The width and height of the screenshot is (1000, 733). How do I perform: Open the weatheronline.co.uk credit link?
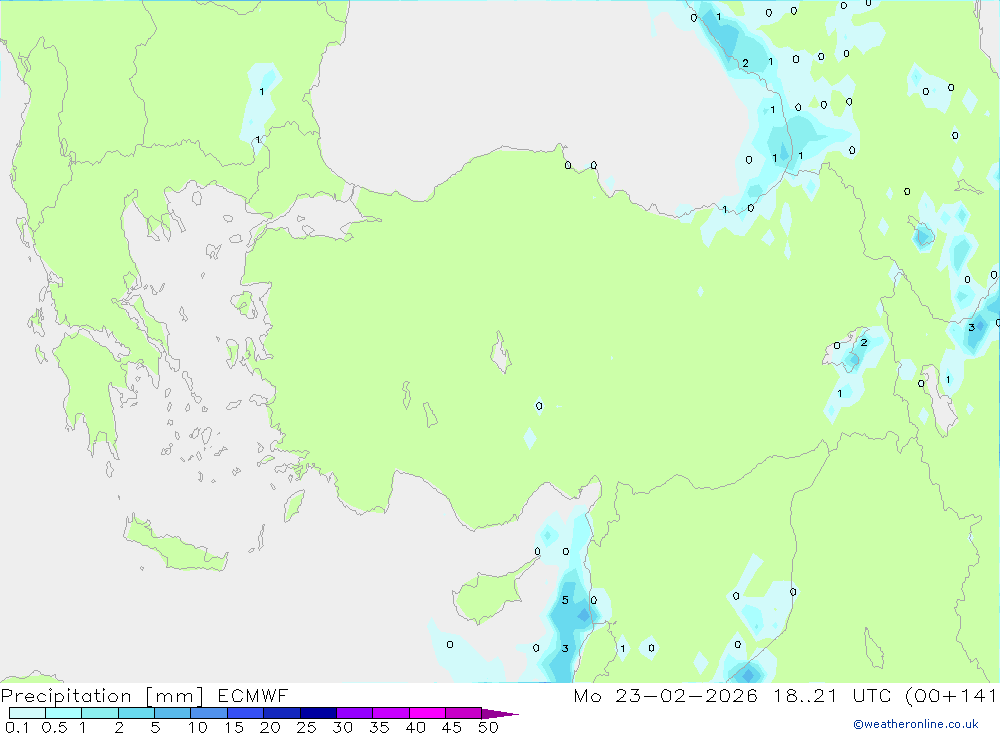click(916, 724)
